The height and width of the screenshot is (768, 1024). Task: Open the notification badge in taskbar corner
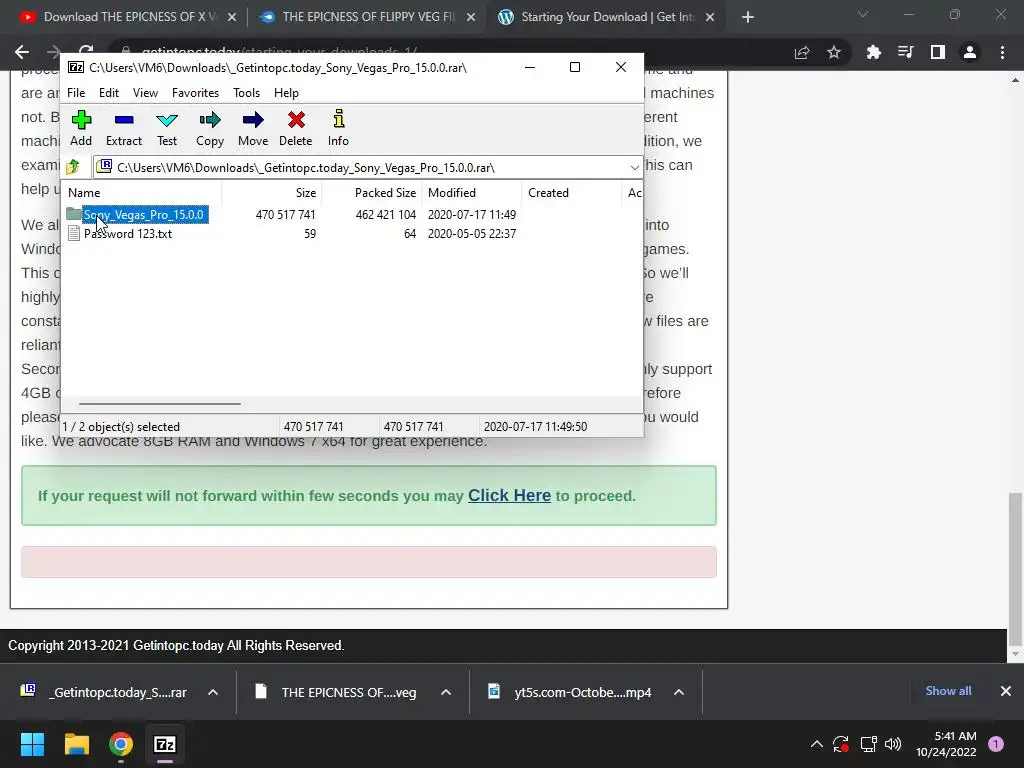coord(996,744)
